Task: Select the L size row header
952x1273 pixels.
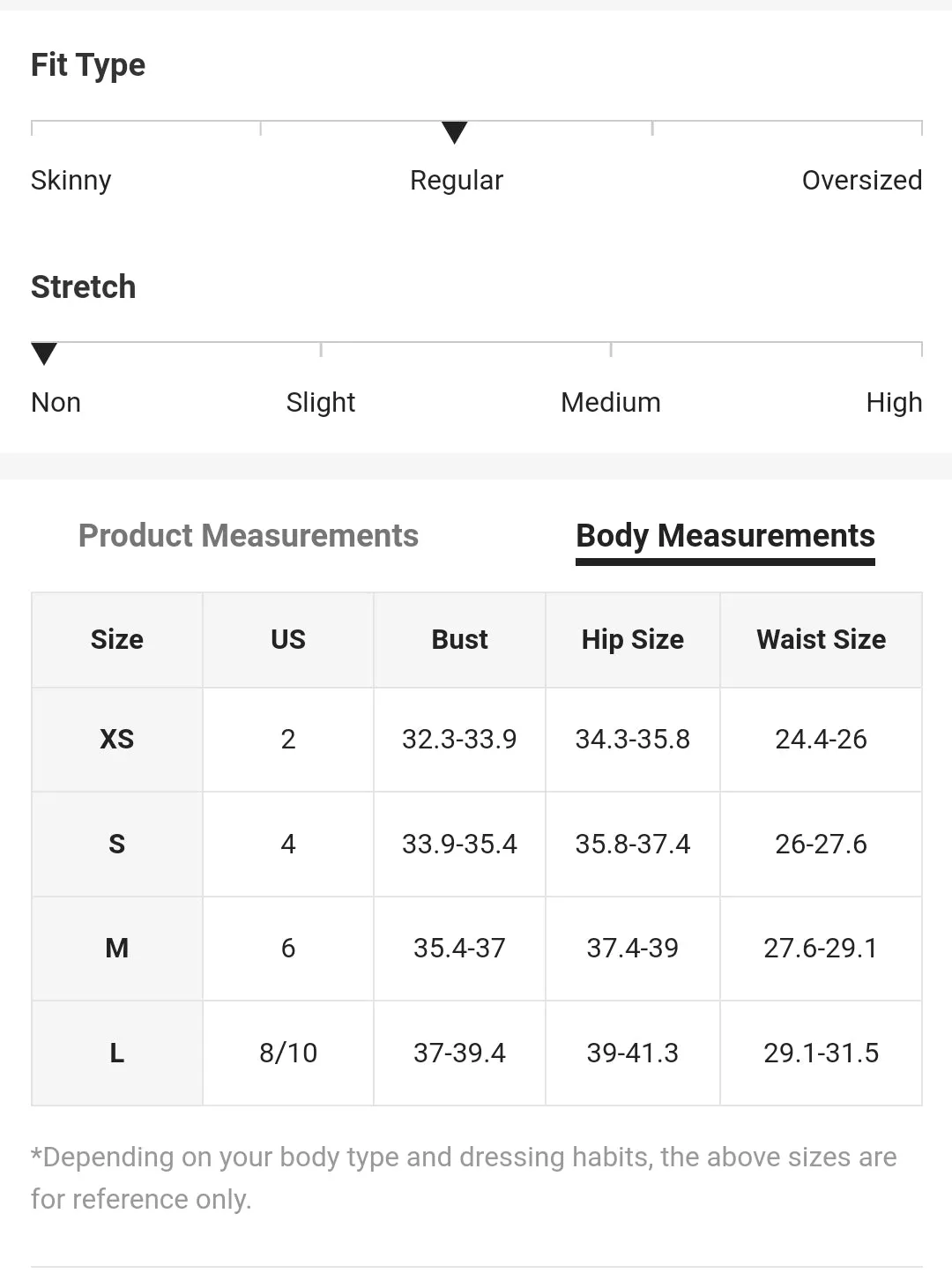Action: click(117, 1053)
